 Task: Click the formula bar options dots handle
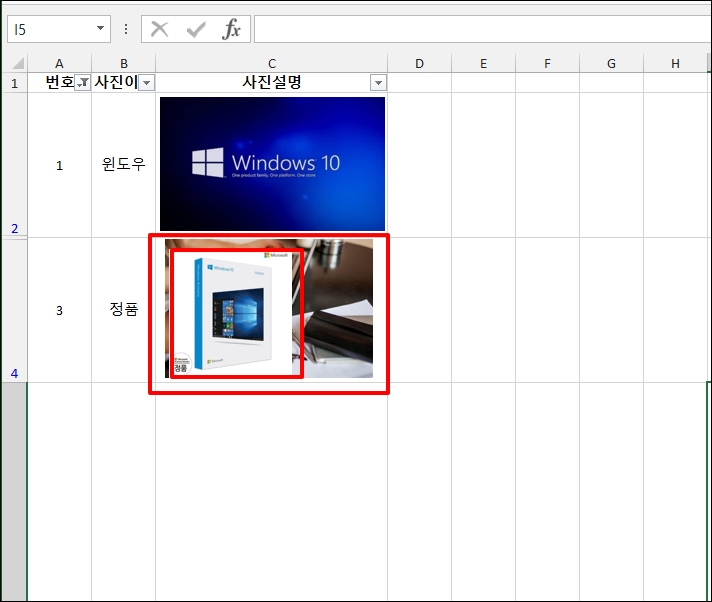click(x=126, y=30)
